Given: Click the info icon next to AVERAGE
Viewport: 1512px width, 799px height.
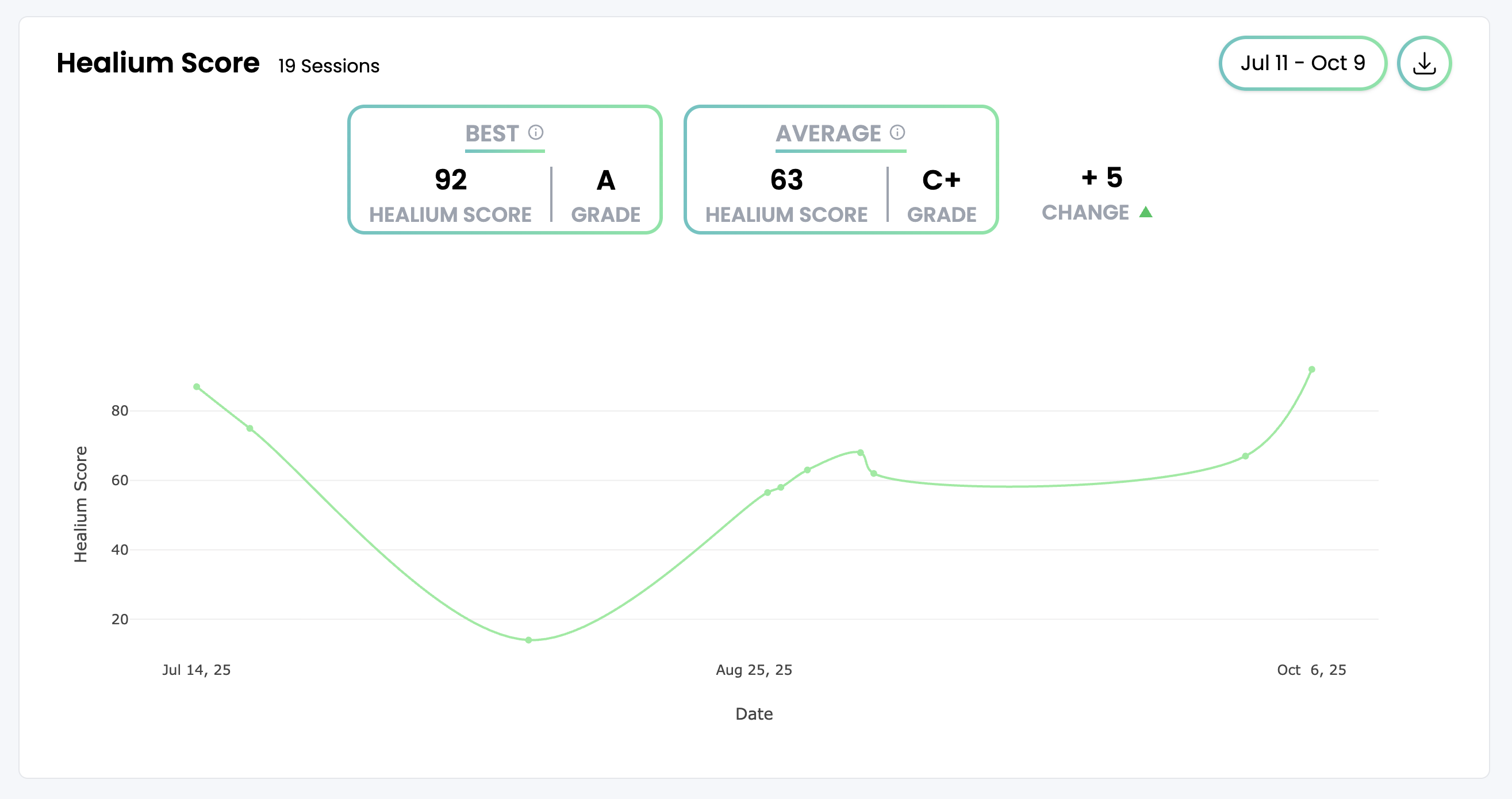Looking at the screenshot, I should (x=897, y=132).
